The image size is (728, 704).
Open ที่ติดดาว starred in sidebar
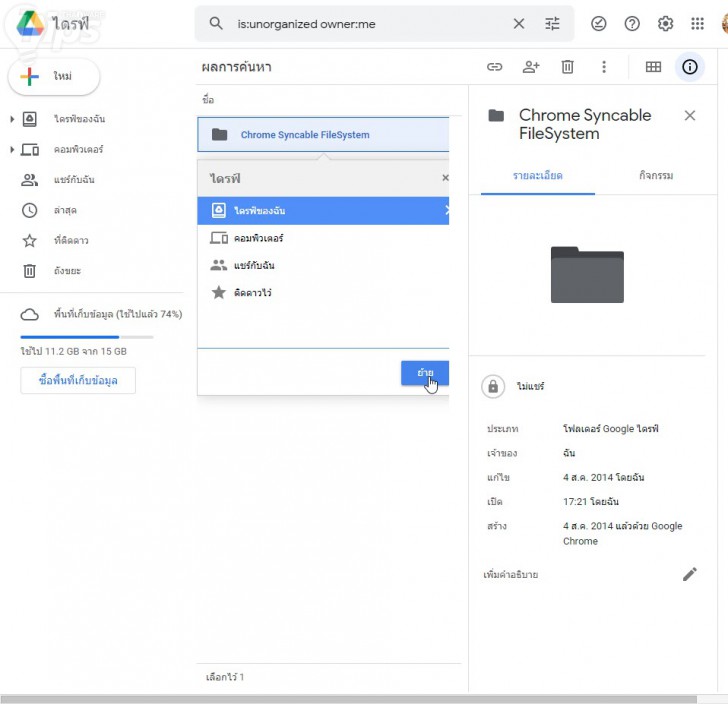(x=71, y=241)
